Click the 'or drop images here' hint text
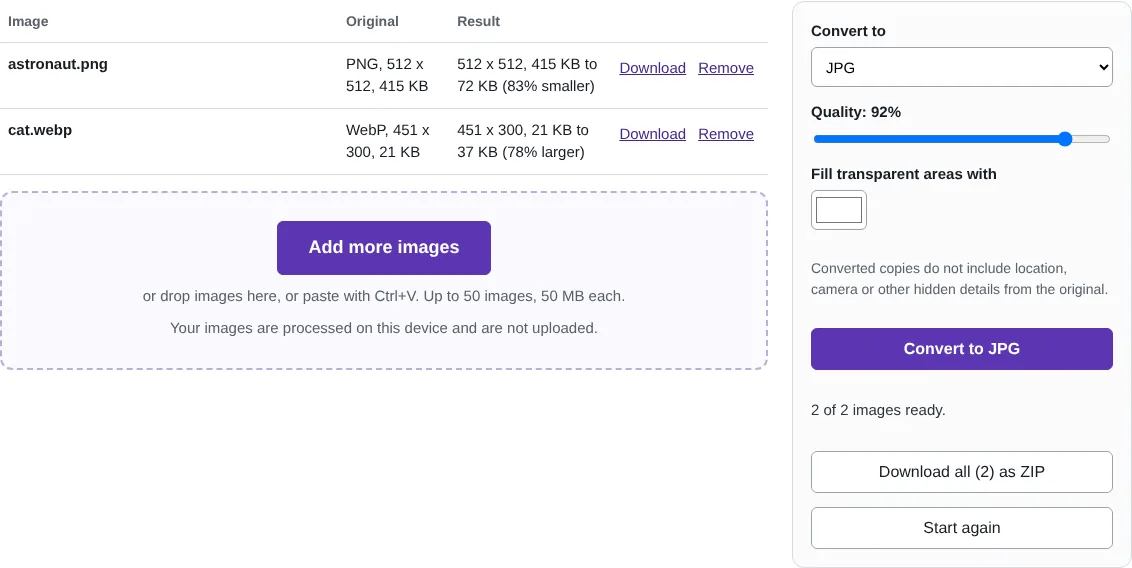The image size is (1132, 568). pos(384,297)
